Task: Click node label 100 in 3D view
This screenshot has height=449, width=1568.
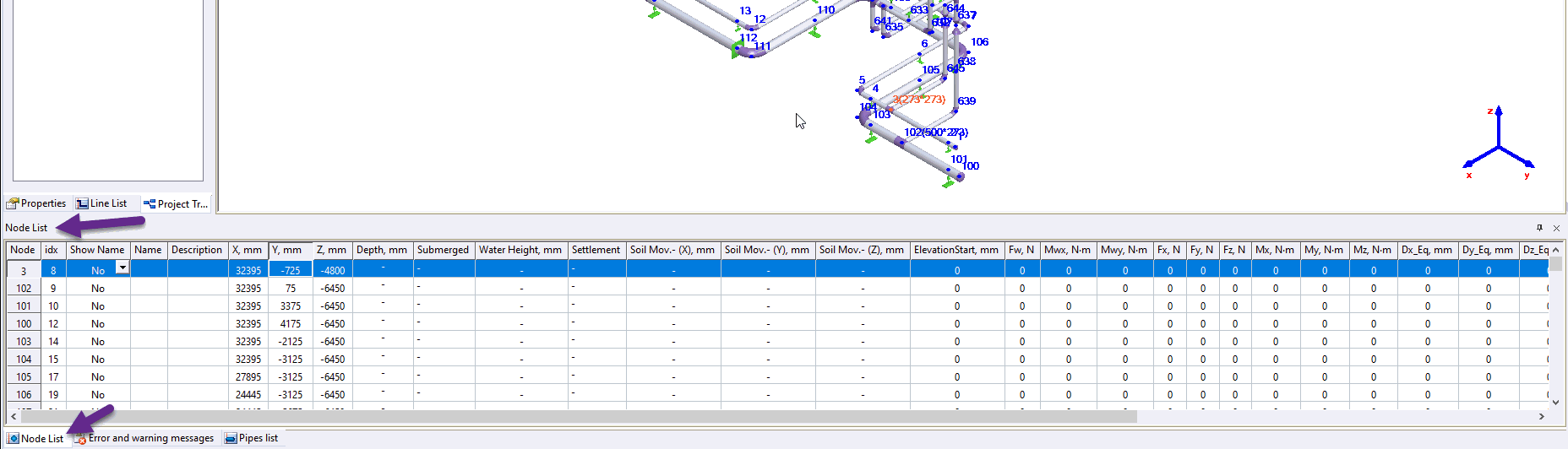Action: (x=971, y=165)
